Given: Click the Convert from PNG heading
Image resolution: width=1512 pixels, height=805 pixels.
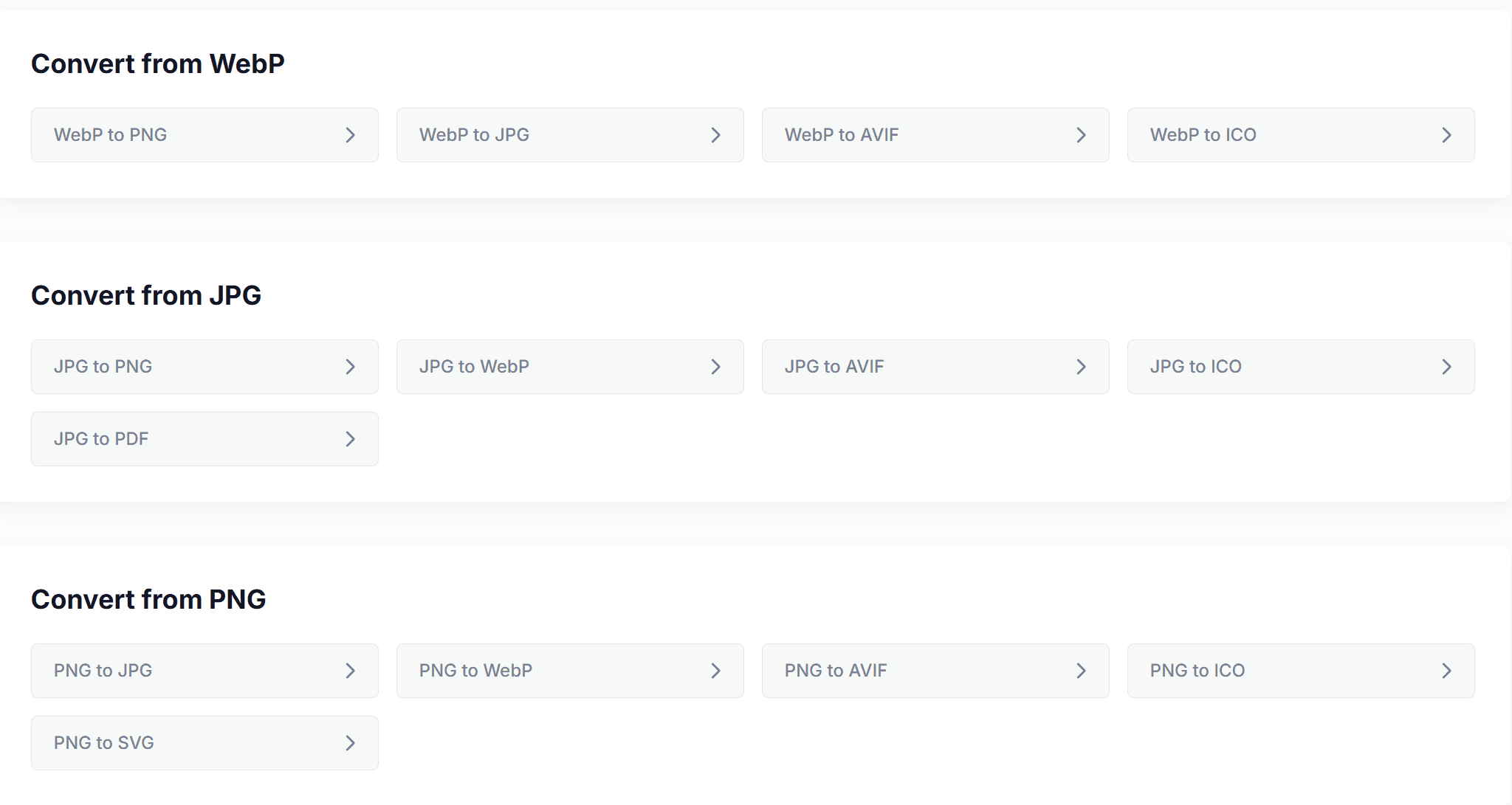Looking at the screenshot, I should pos(148,600).
